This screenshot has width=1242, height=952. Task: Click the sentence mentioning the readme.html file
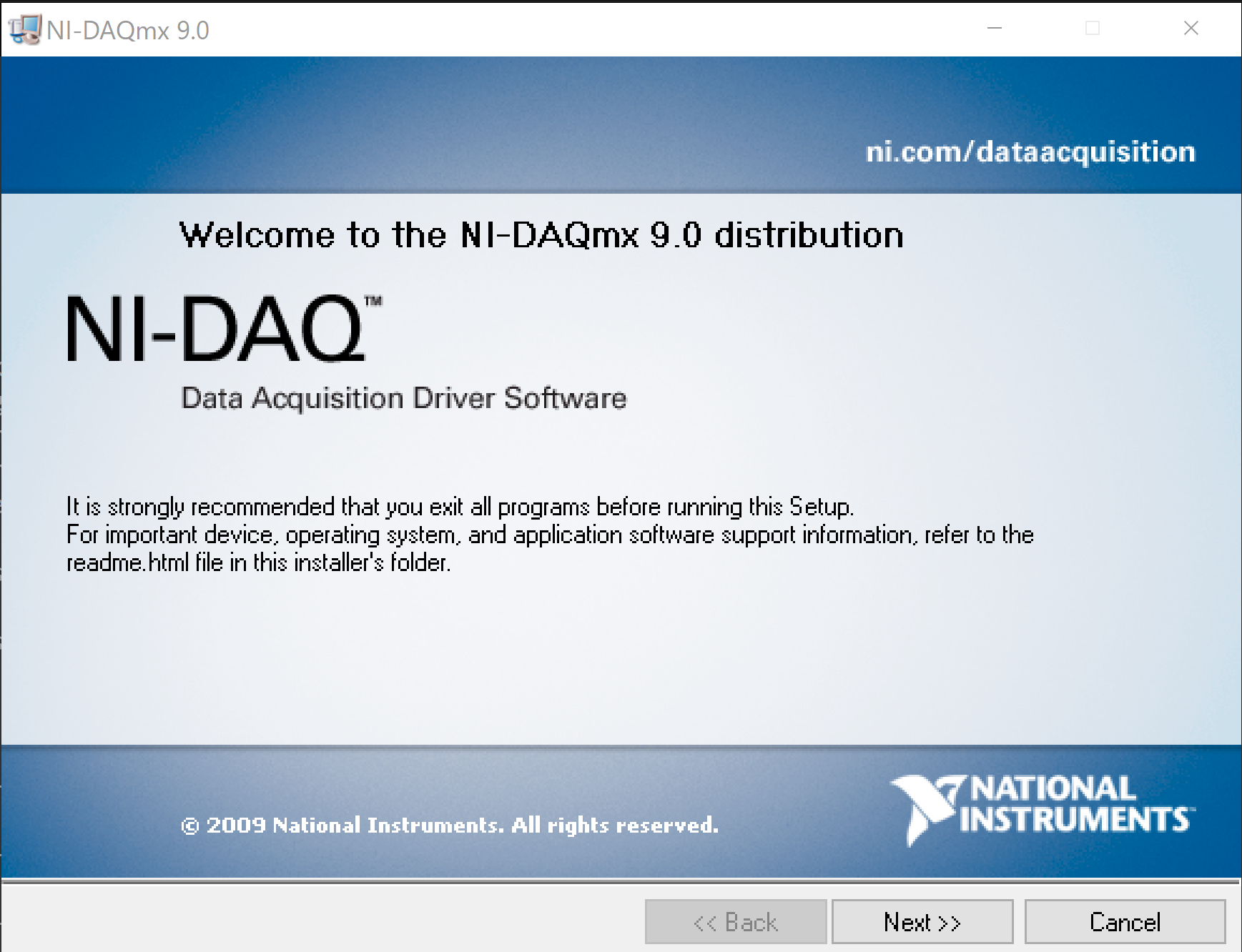click(x=550, y=548)
